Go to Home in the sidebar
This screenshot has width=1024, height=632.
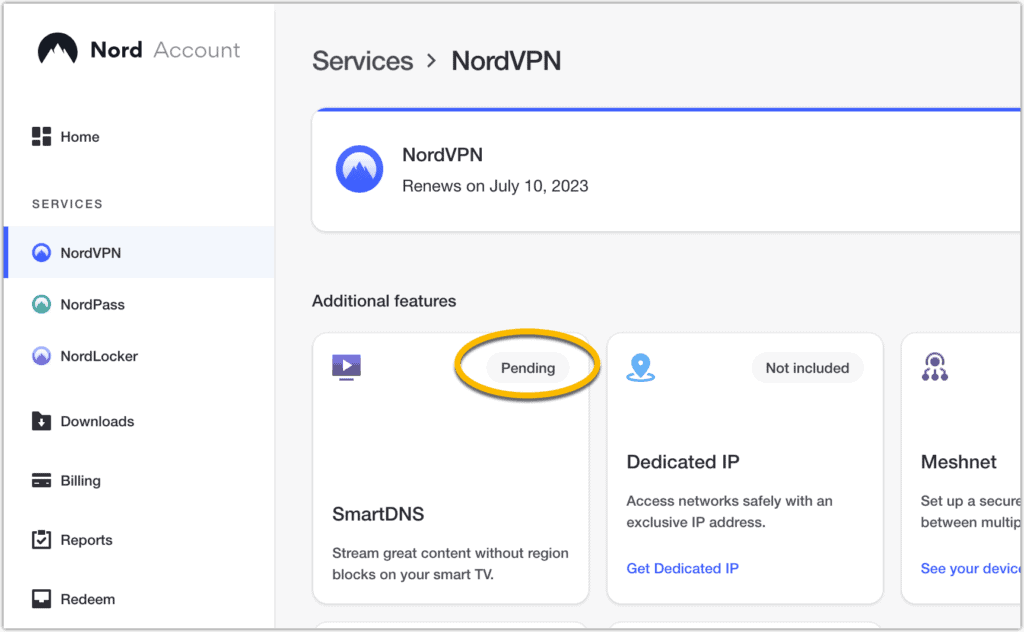[x=79, y=137]
